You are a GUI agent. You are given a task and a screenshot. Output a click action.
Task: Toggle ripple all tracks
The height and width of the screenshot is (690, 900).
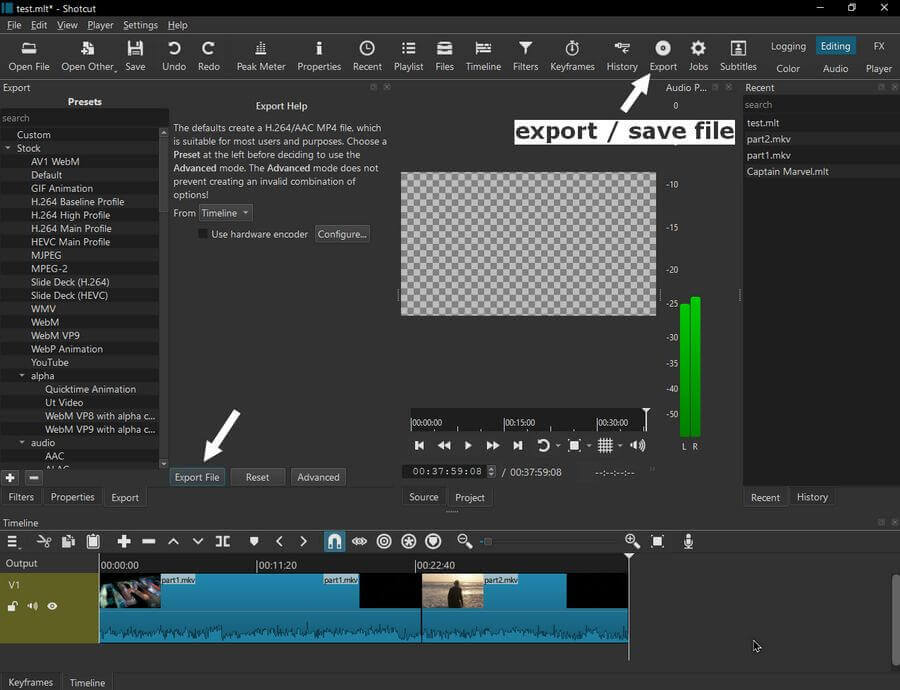coord(409,541)
